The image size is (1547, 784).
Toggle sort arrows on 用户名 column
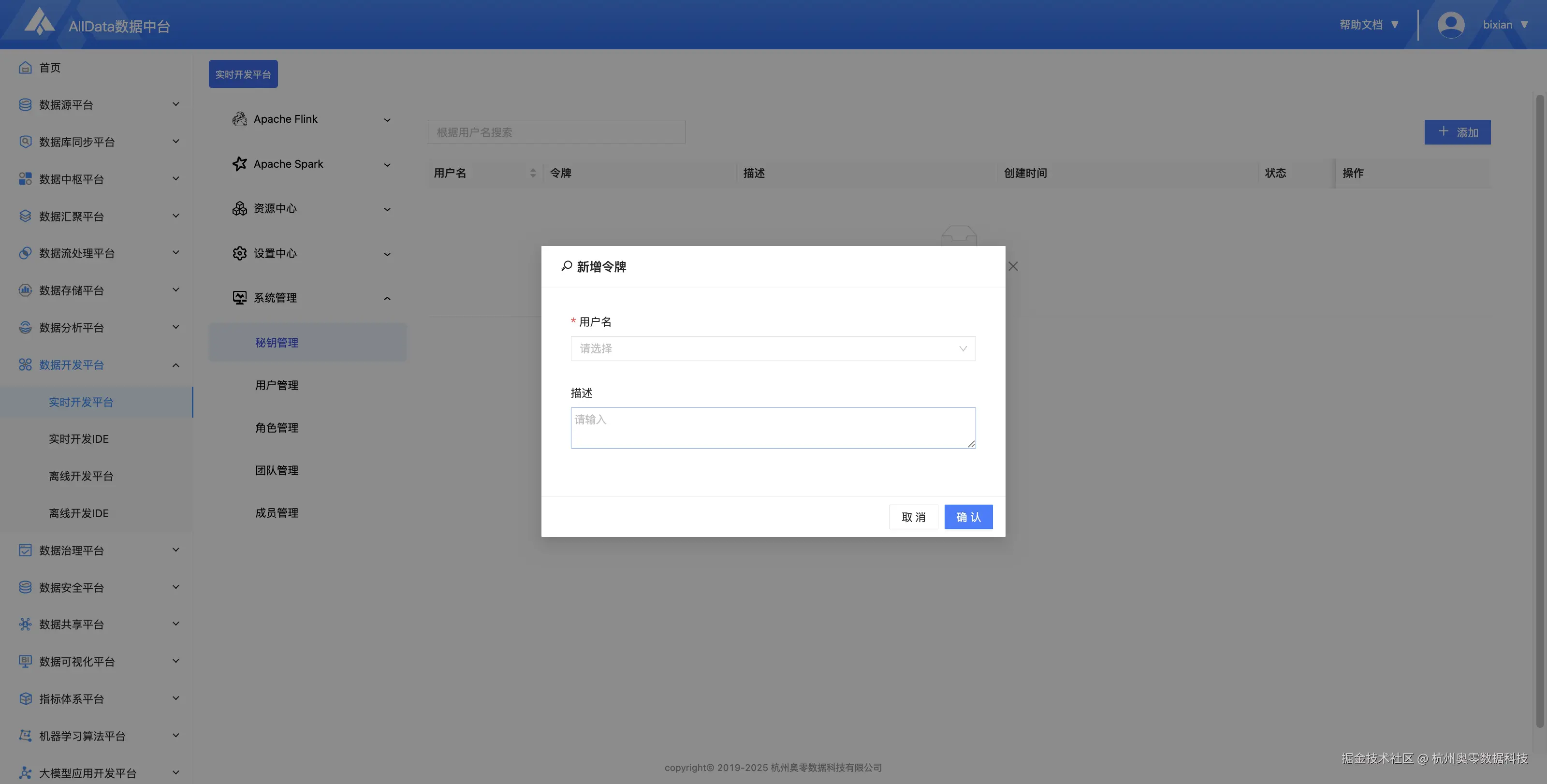pos(533,173)
